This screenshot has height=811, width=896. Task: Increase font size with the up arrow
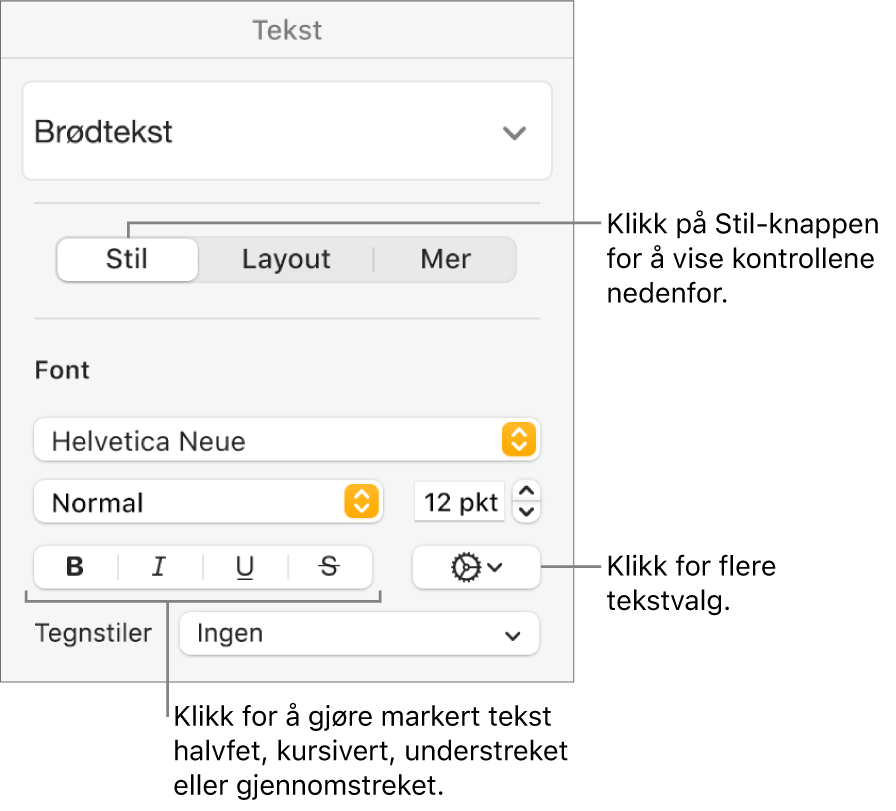(x=526, y=492)
